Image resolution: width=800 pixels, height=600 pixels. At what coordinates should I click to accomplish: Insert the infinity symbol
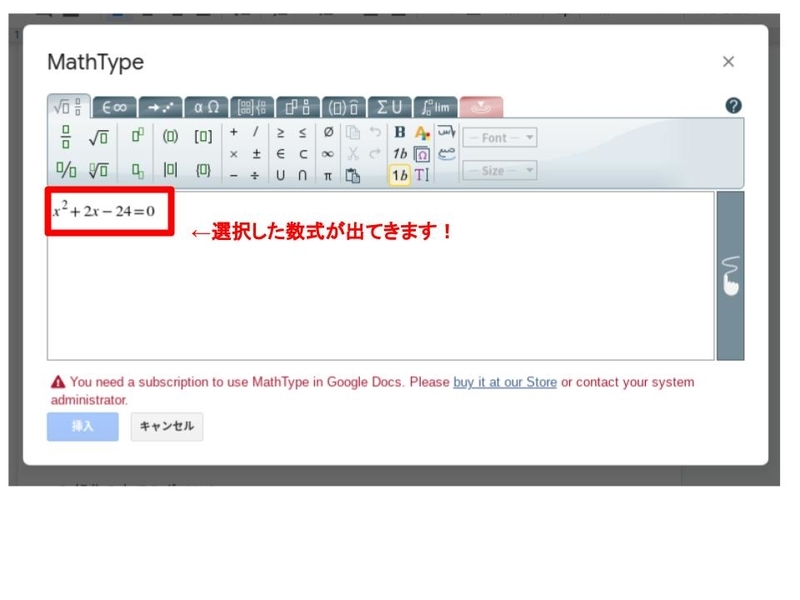coord(328,154)
